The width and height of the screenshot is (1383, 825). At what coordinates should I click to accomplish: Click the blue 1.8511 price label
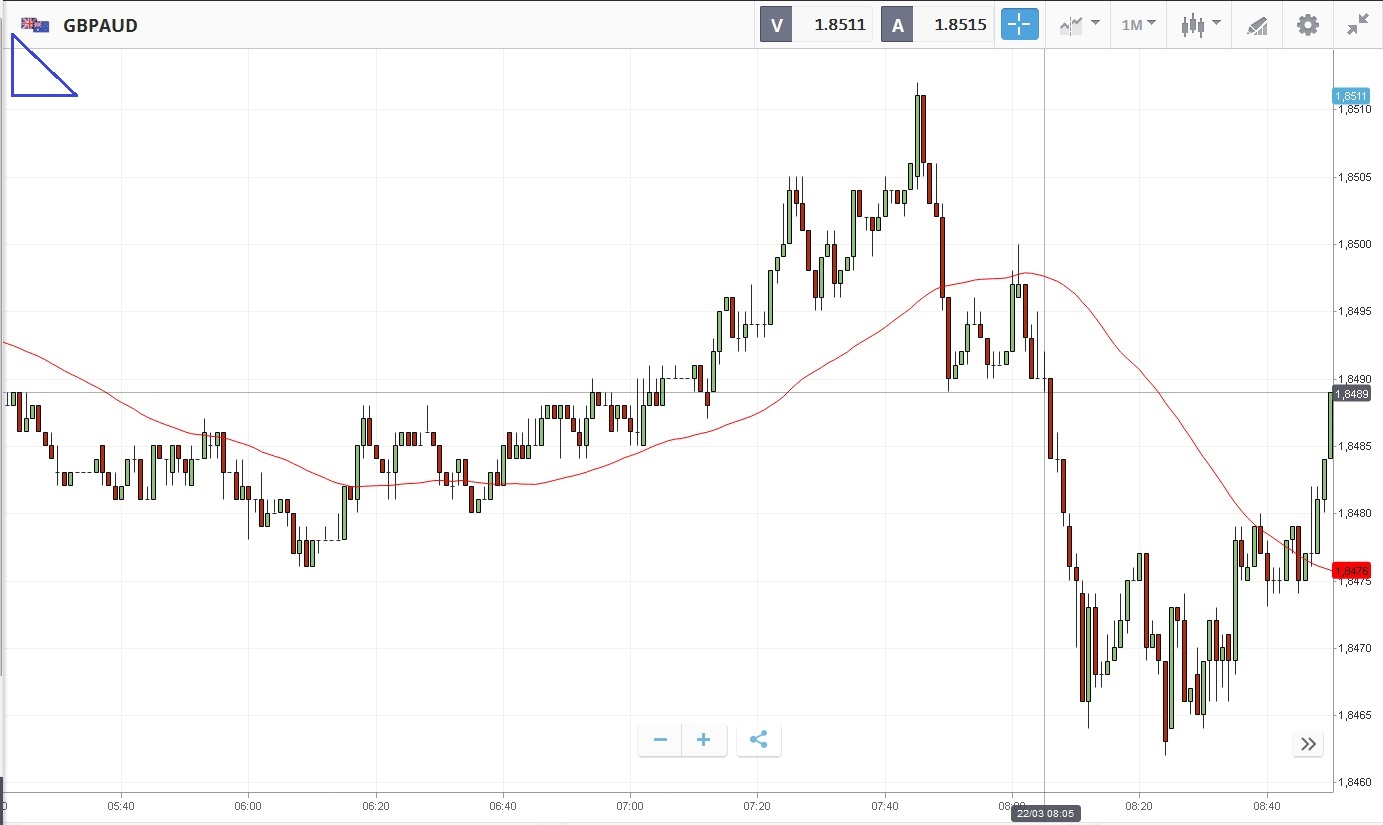pos(1350,96)
